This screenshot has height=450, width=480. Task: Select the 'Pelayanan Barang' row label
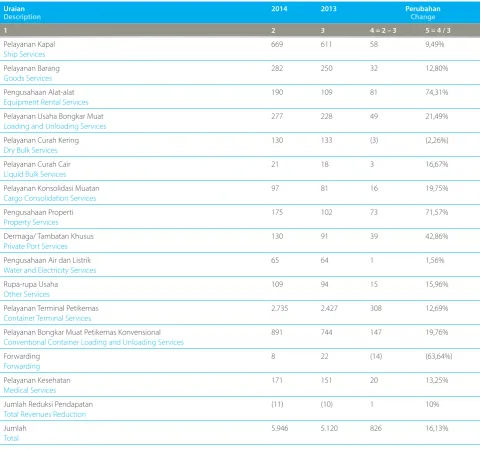(x=32, y=68)
